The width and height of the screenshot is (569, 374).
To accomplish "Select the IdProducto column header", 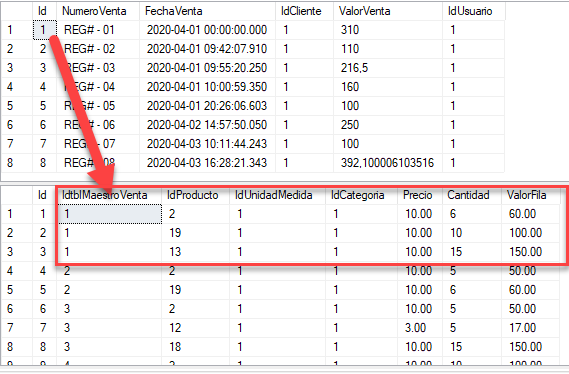I will coord(196,195).
